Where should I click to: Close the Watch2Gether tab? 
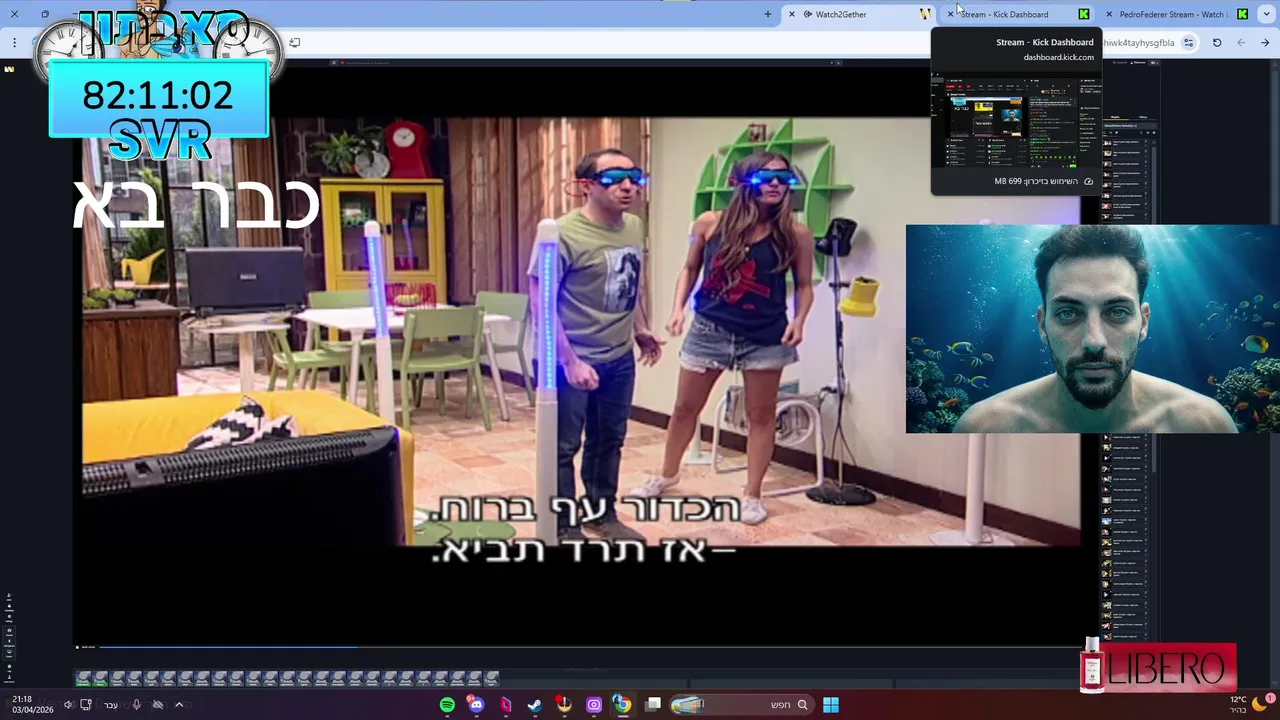click(792, 14)
